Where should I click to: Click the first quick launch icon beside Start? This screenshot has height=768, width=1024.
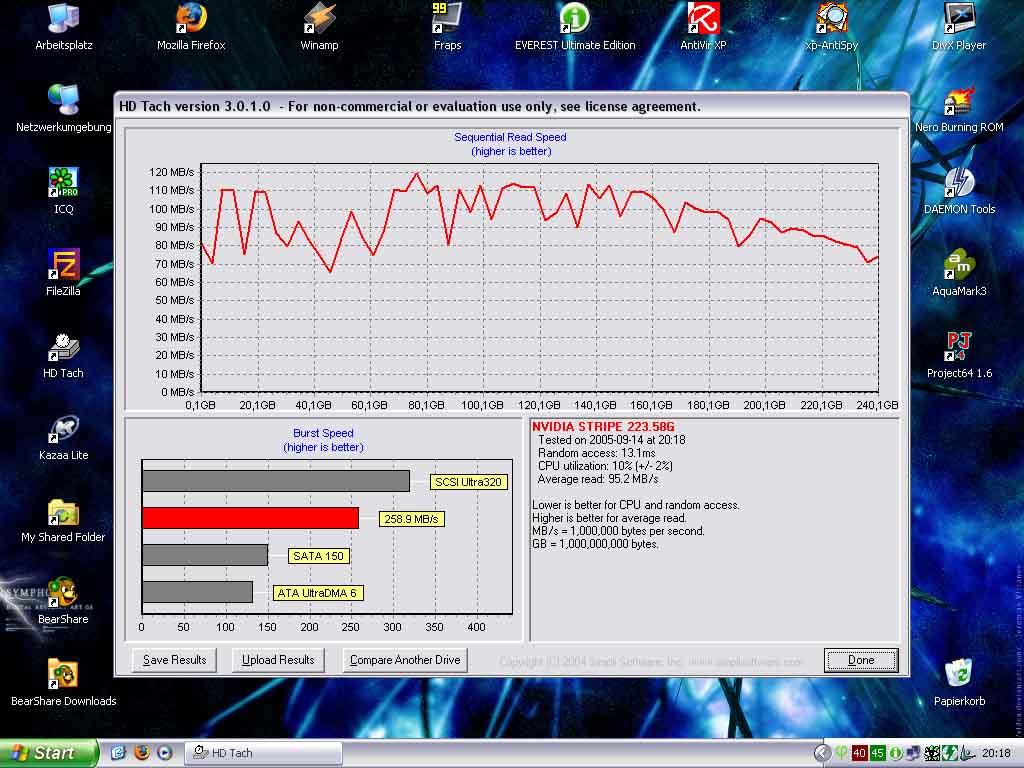click(x=118, y=752)
